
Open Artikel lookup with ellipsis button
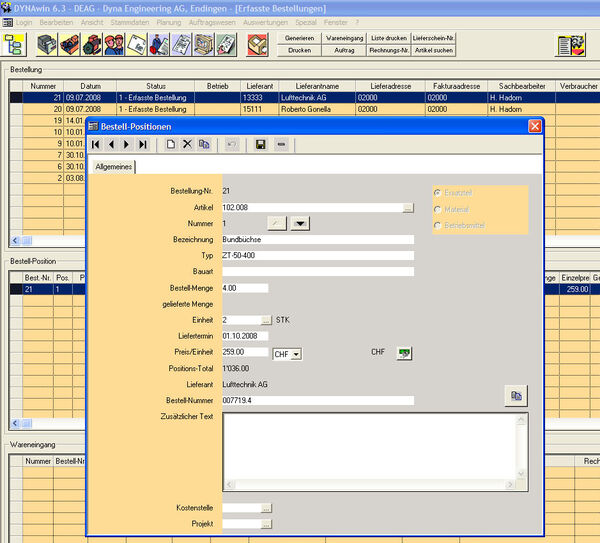tap(408, 208)
